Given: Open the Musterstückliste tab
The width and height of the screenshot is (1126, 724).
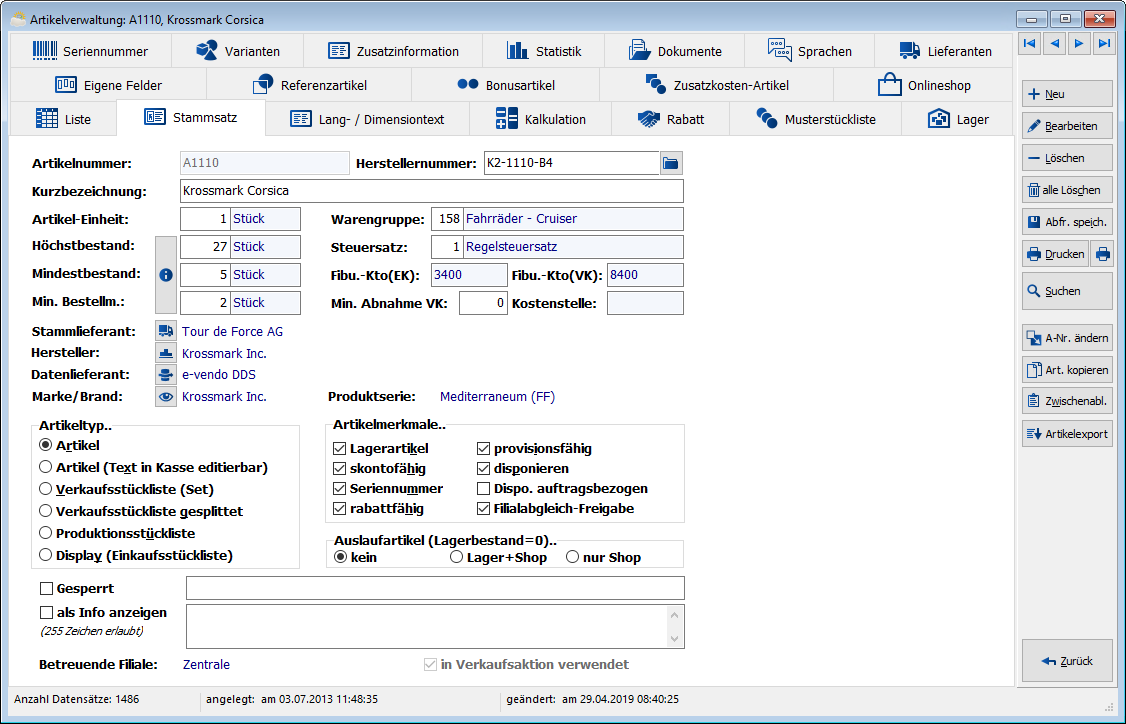Looking at the screenshot, I should [815, 119].
